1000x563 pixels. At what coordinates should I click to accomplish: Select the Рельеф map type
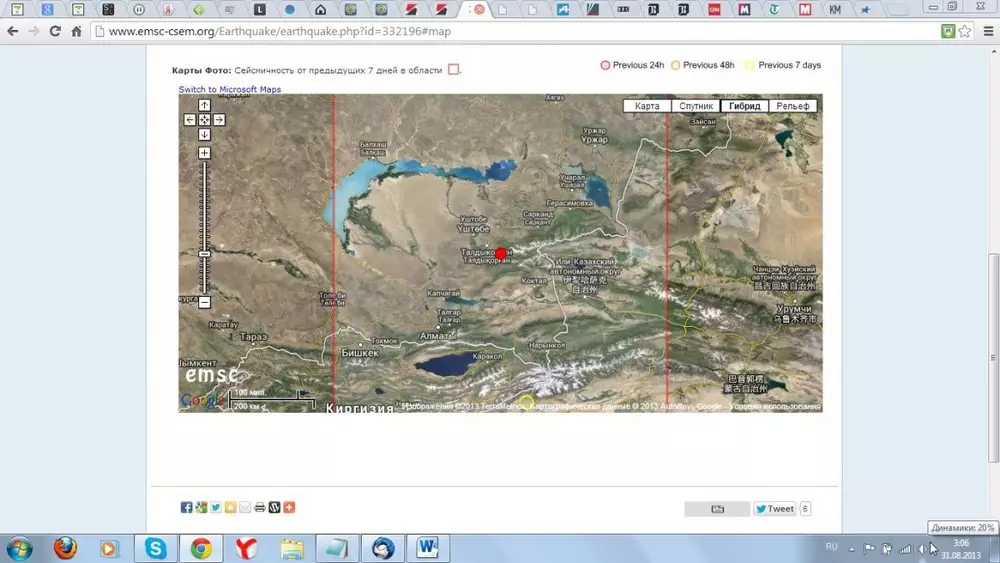pos(792,106)
